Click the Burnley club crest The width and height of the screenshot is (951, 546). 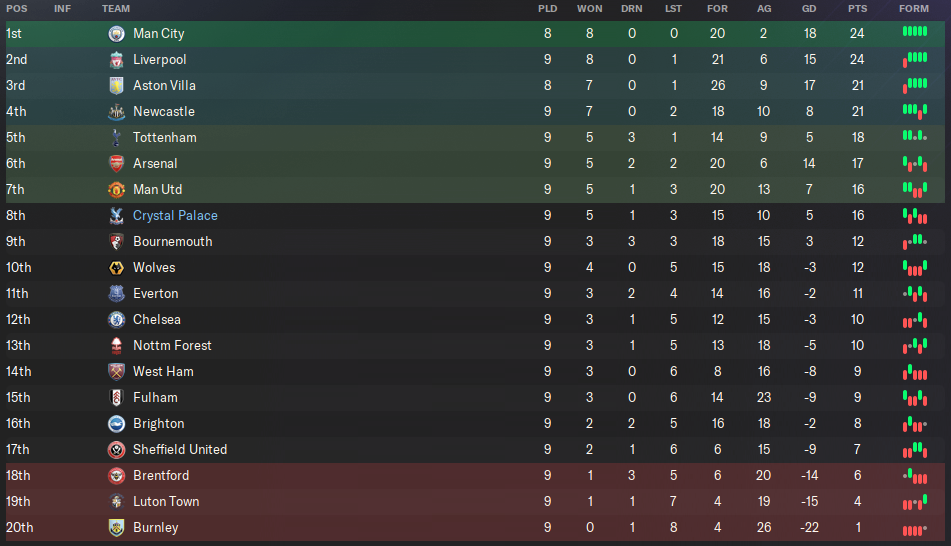pos(116,528)
